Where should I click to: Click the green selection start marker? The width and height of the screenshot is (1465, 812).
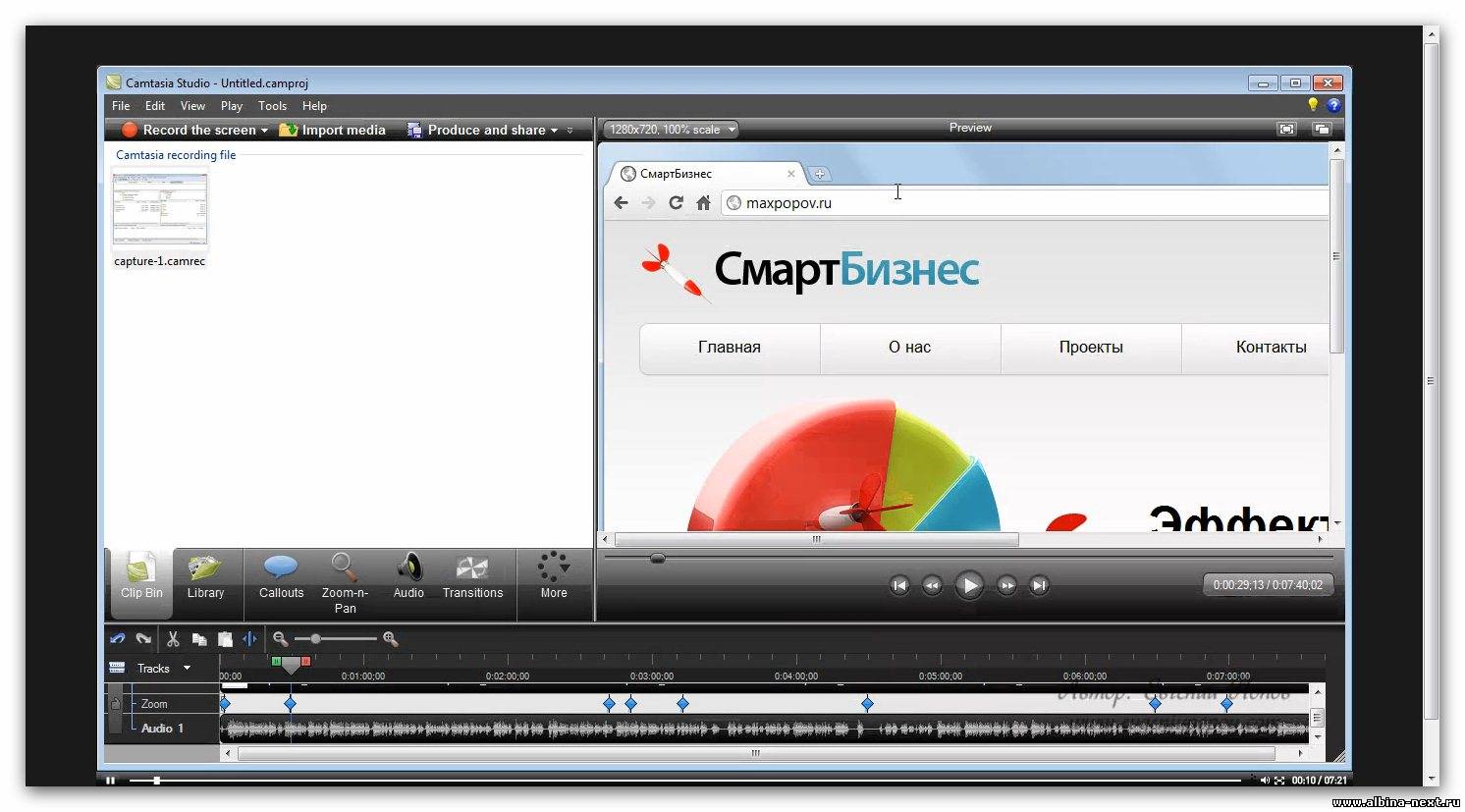click(276, 662)
